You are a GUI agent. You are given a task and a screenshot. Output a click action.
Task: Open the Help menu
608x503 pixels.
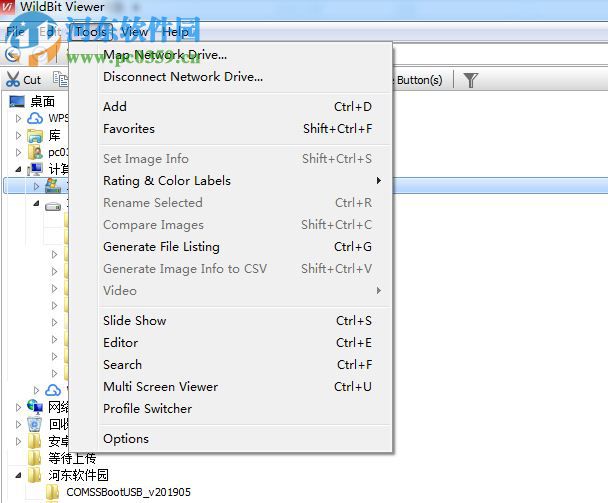[175, 32]
